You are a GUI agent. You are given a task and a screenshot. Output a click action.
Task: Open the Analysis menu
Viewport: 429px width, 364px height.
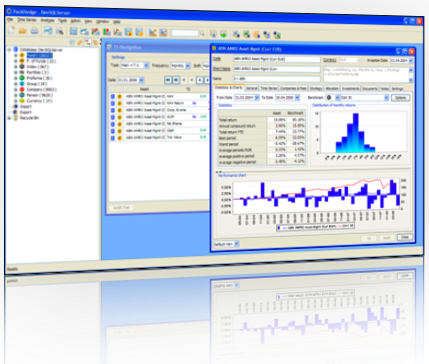pyautogui.click(x=47, y=20)
